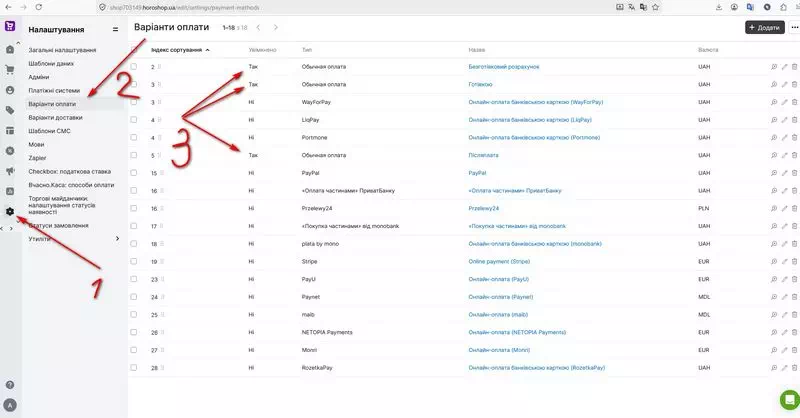Open «Оплата частинами» ПриватБанку link

[515, 190]
